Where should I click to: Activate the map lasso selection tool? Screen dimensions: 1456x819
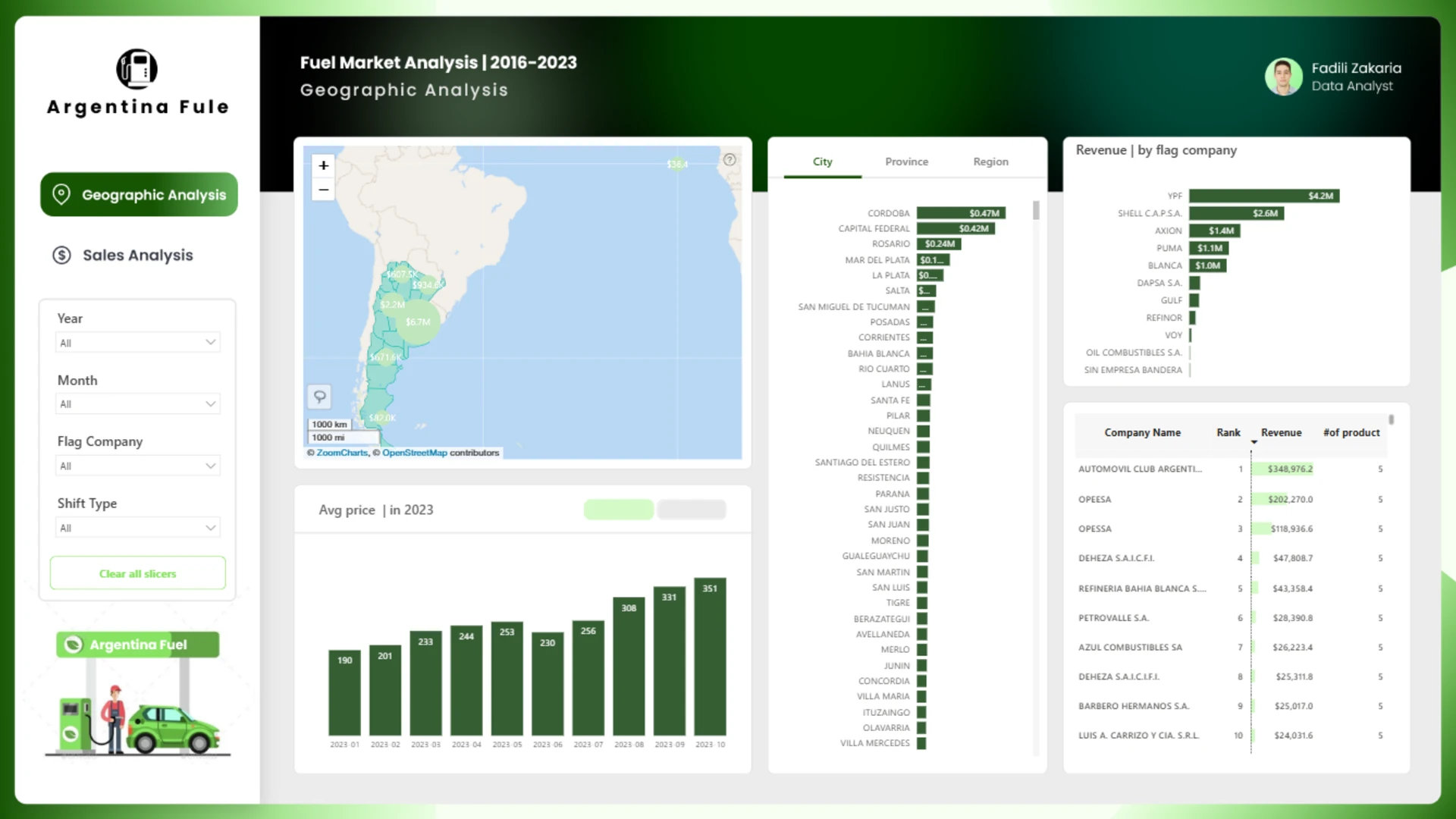click(x=320, y=397)
